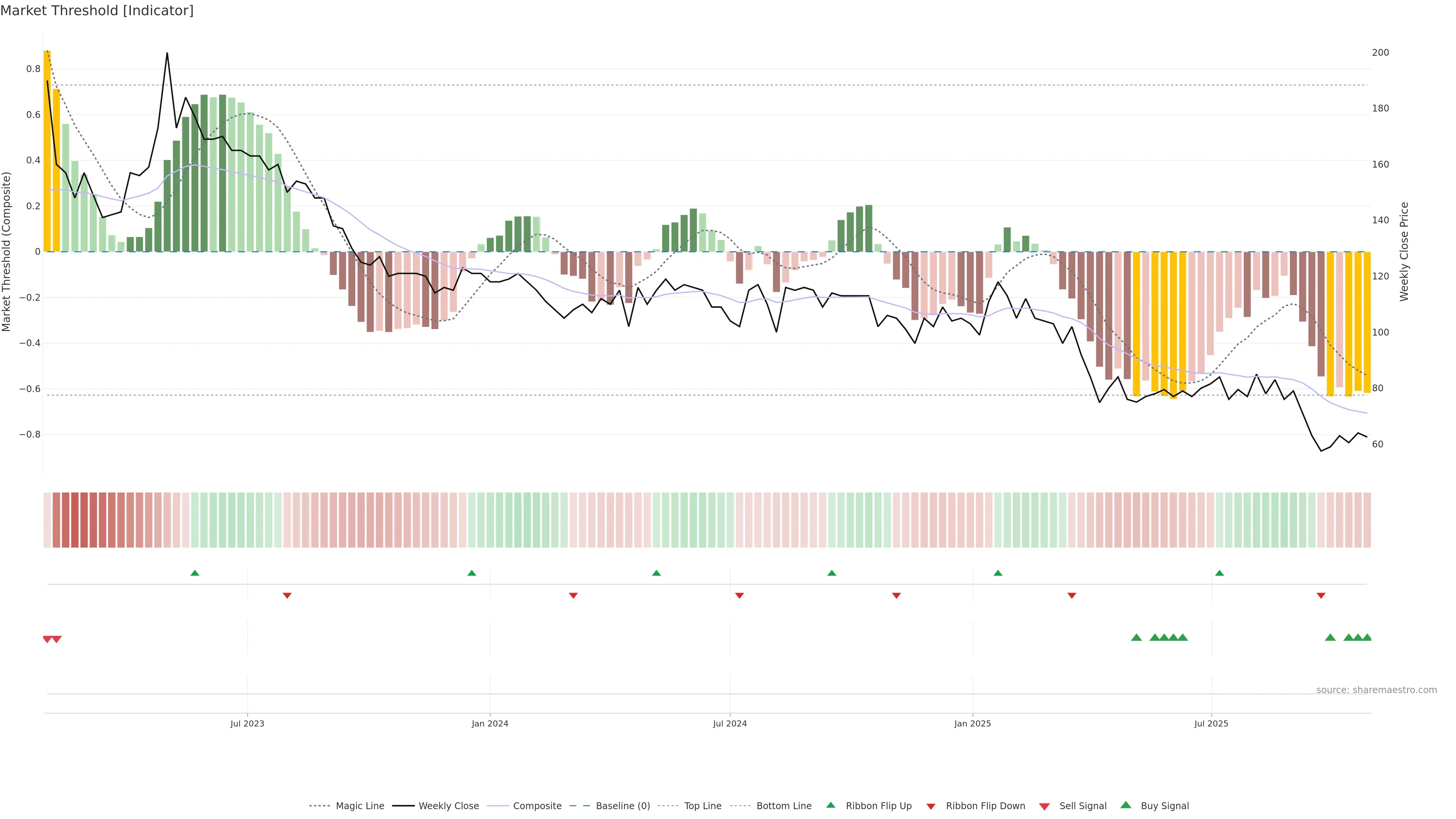1456x819 pixels.
Task: Click Ribbon Flip Down legend triangle icon
Action: (931, 806)
